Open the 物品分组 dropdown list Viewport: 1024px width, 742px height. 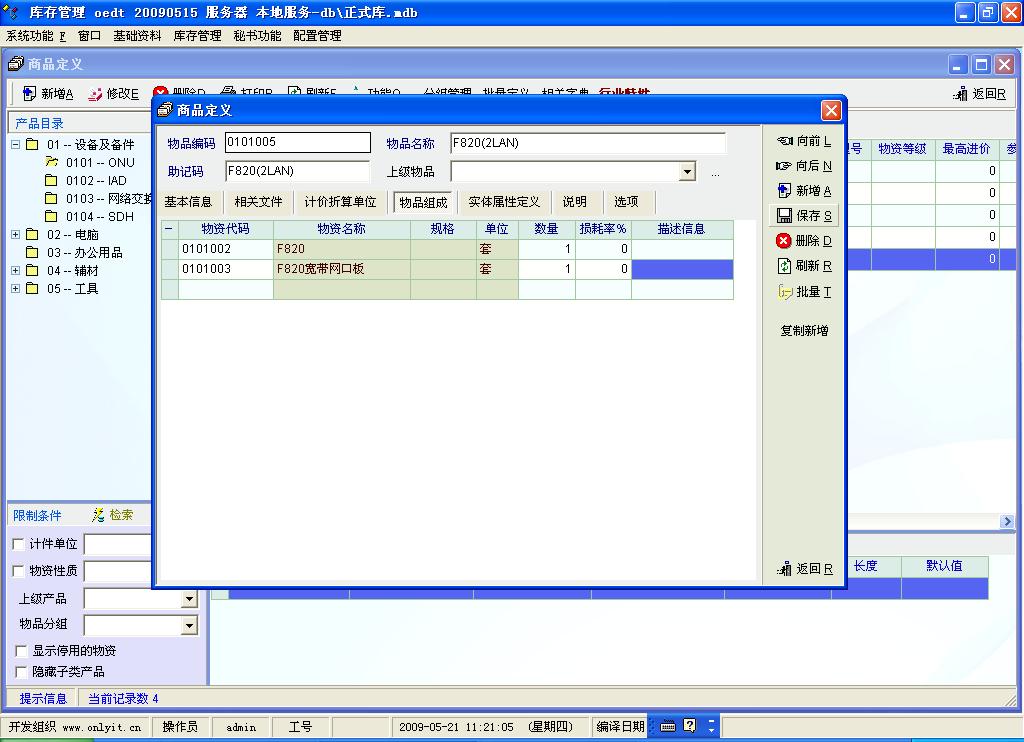189,626
